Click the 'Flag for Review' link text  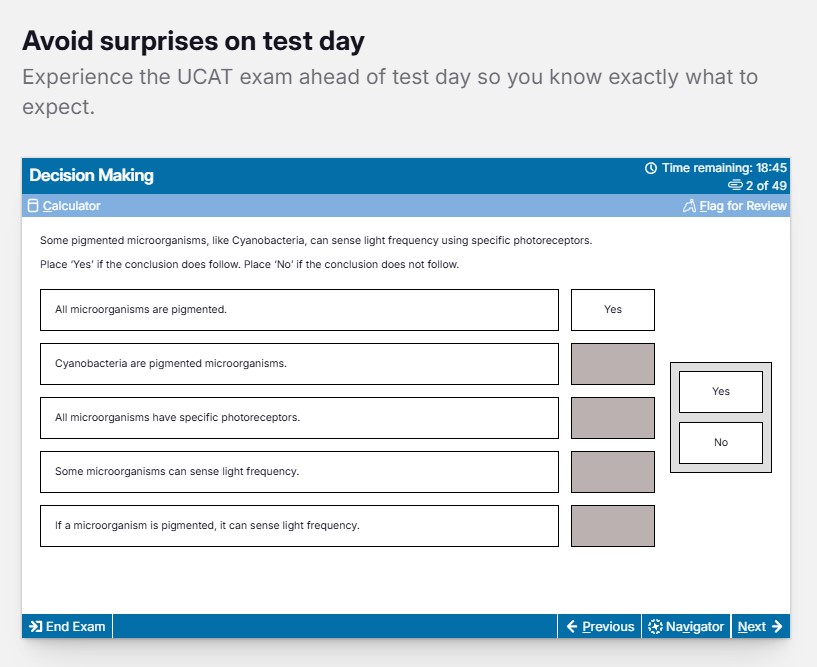point(743,206)
